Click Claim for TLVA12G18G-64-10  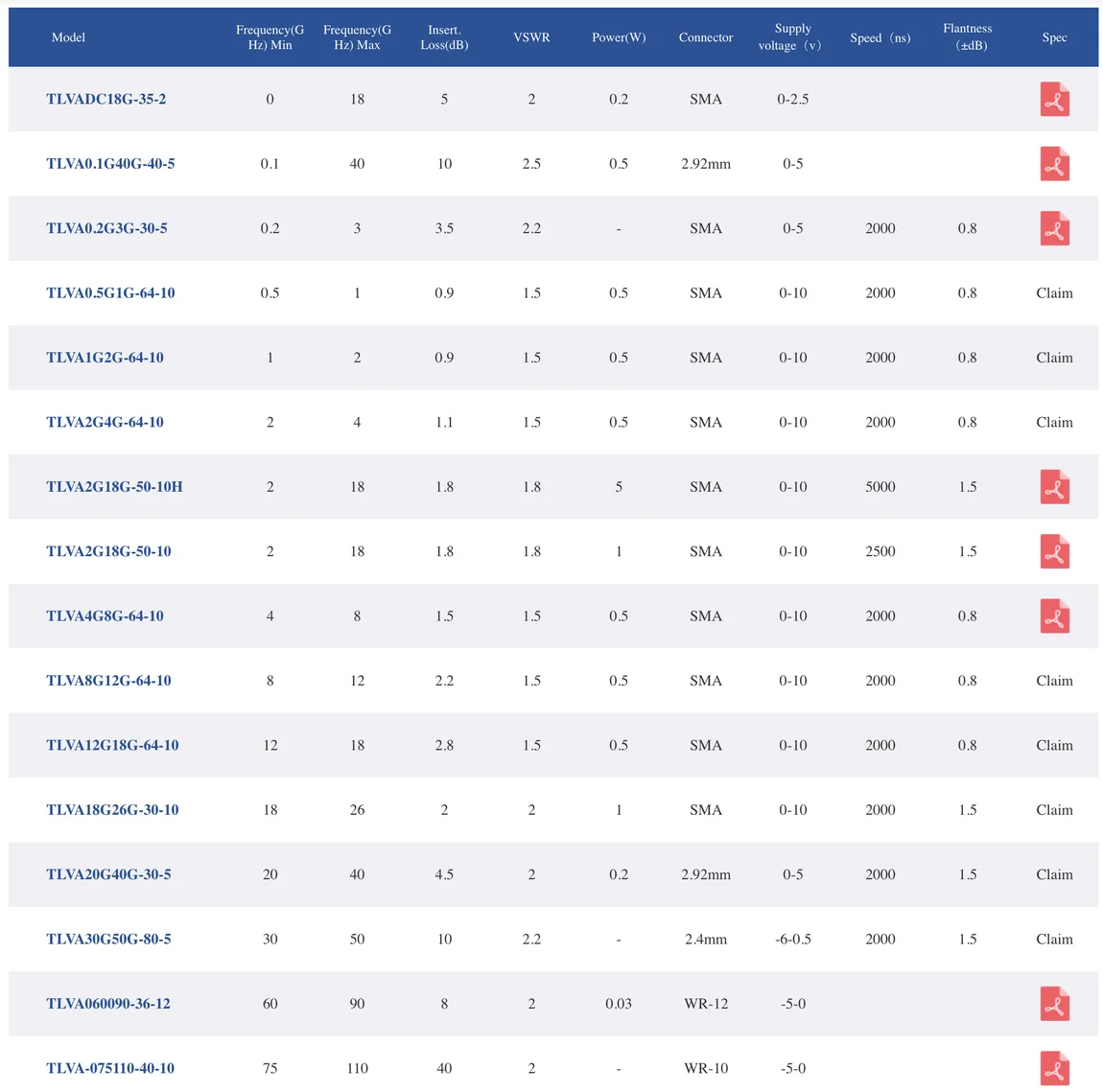pos(1054,745)
